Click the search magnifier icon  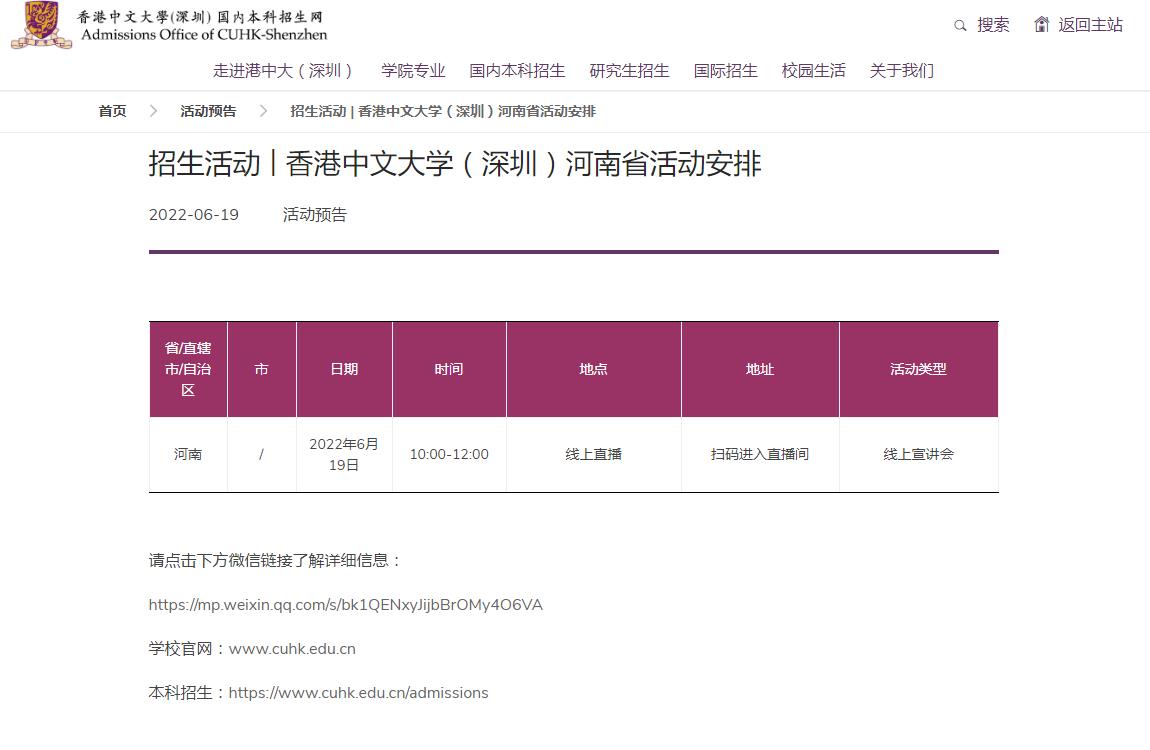960,26
